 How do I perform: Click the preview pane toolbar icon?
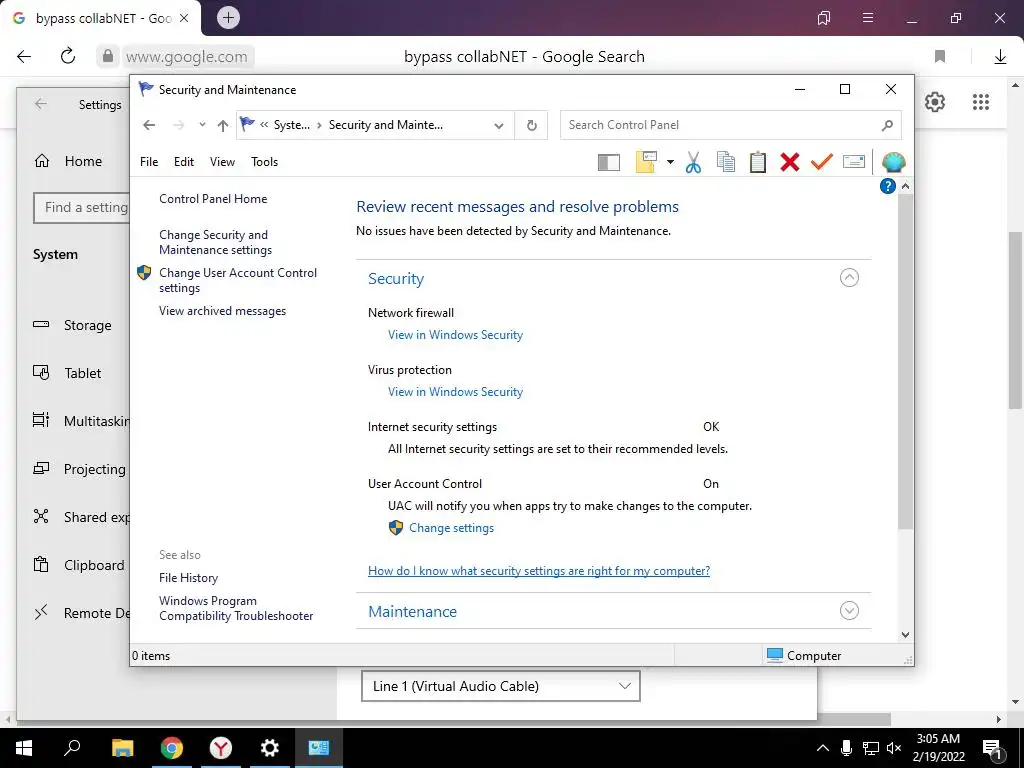[609, 162]
